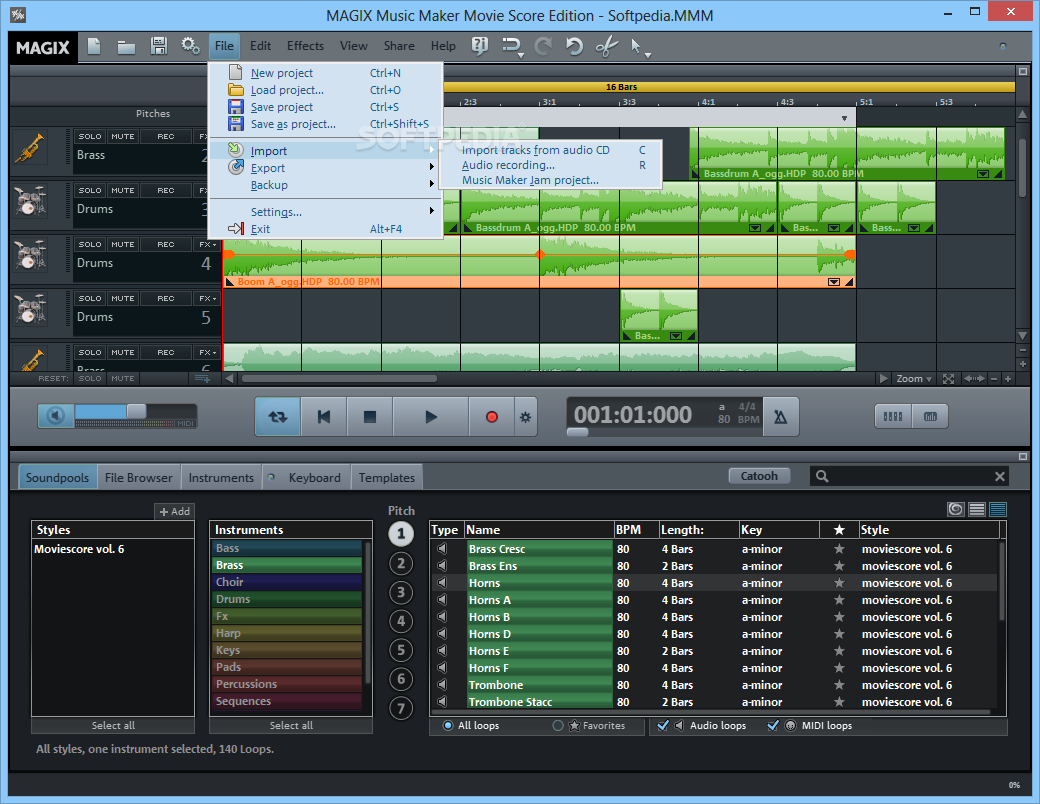
Task: Click the new project page icon in toolbar
Action: (94, 46)
